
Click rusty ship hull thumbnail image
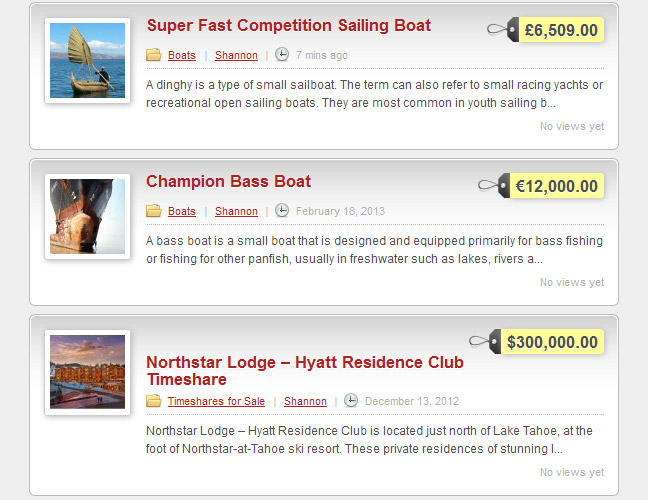(x=88, y=217)
